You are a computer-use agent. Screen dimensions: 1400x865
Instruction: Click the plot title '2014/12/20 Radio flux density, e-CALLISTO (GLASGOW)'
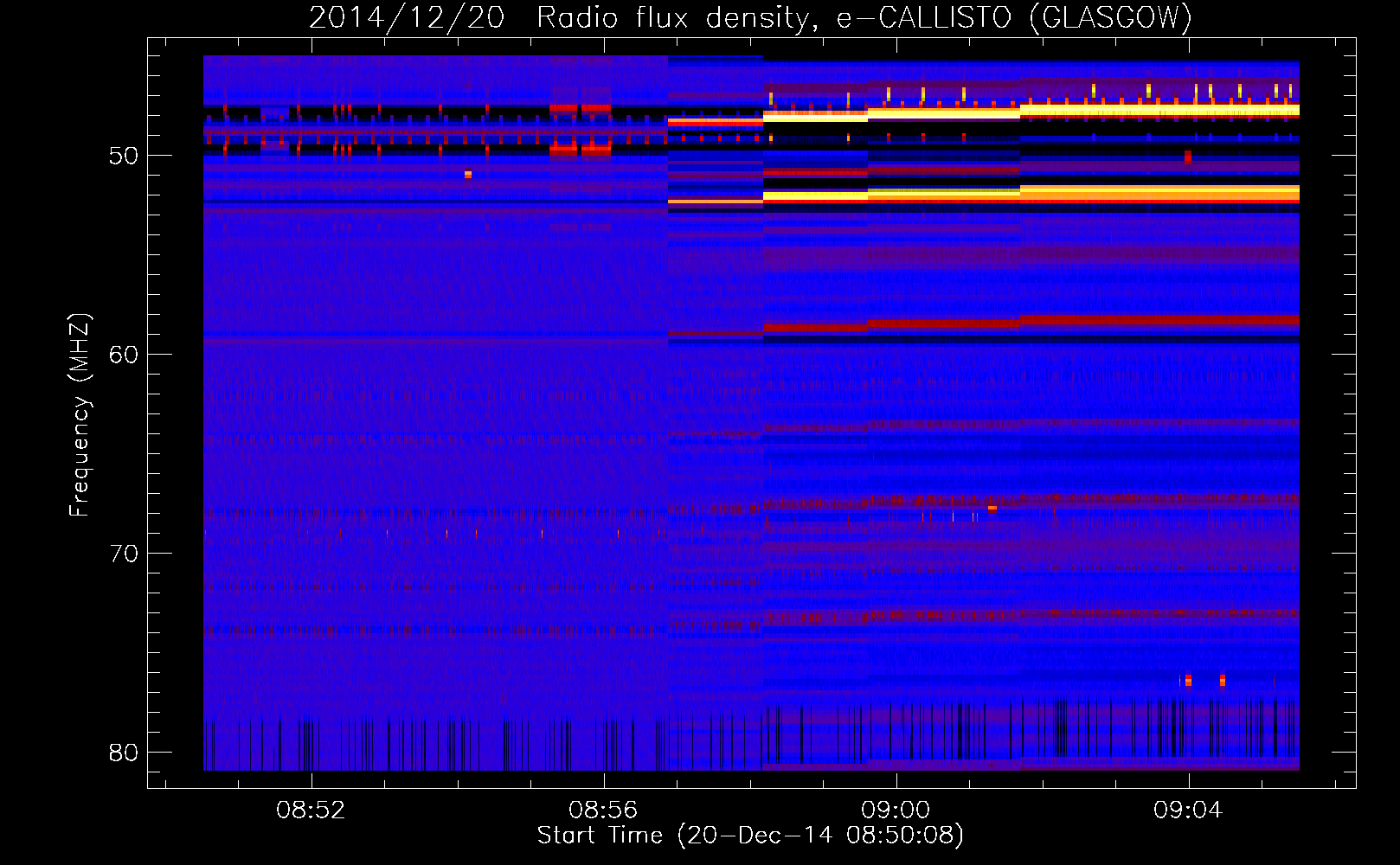pos(750,18)
